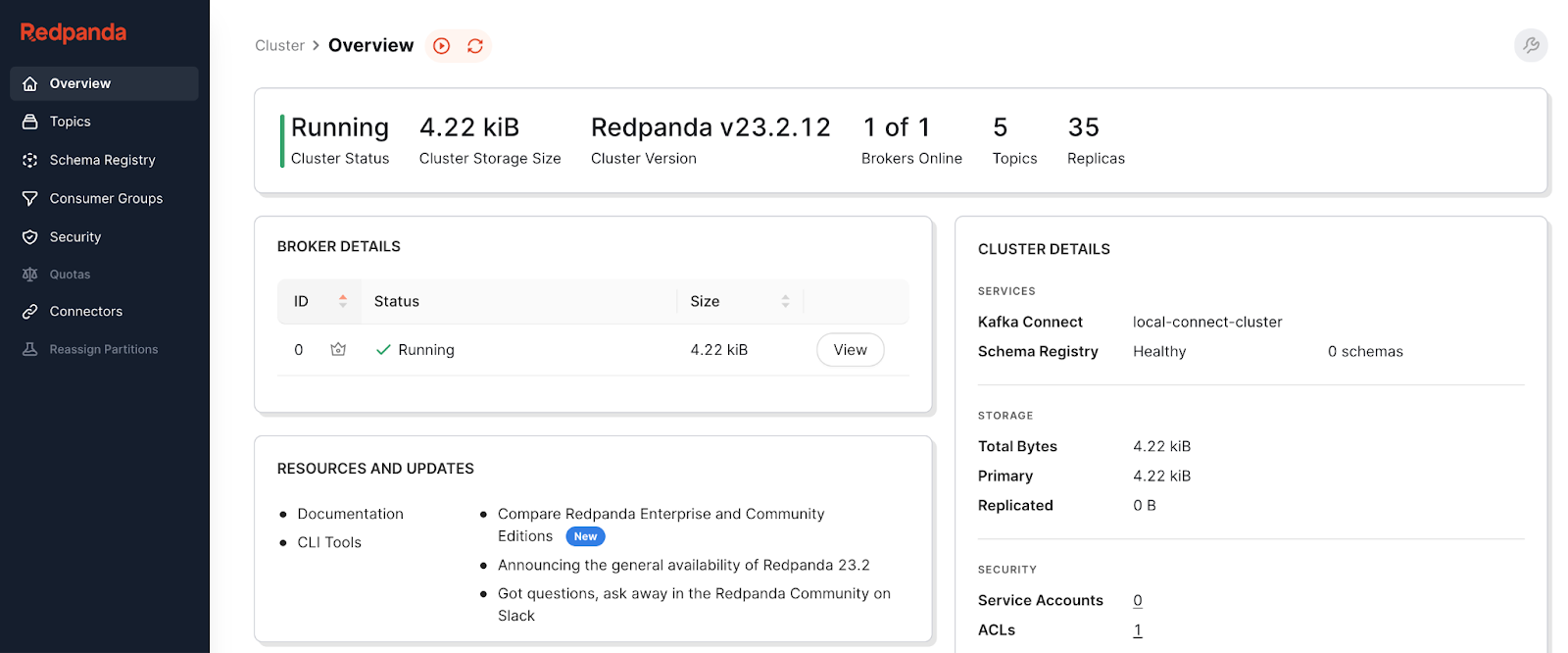
Task: Sort the broker table by Size column
Action: pyautogui.click(x=785, y=301)
